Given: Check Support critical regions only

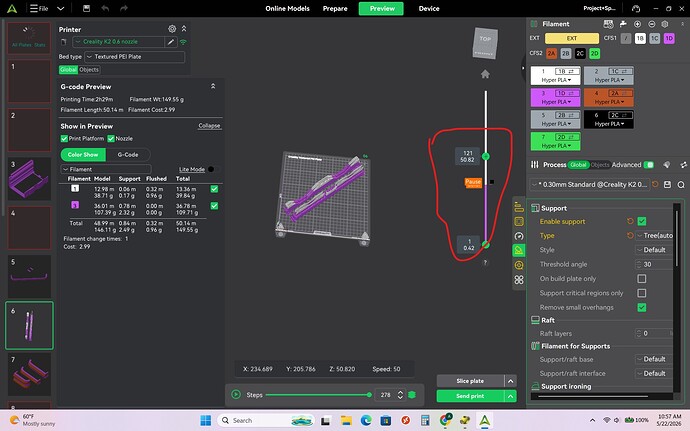Looking at the screenshot, I should coord(642,293).
